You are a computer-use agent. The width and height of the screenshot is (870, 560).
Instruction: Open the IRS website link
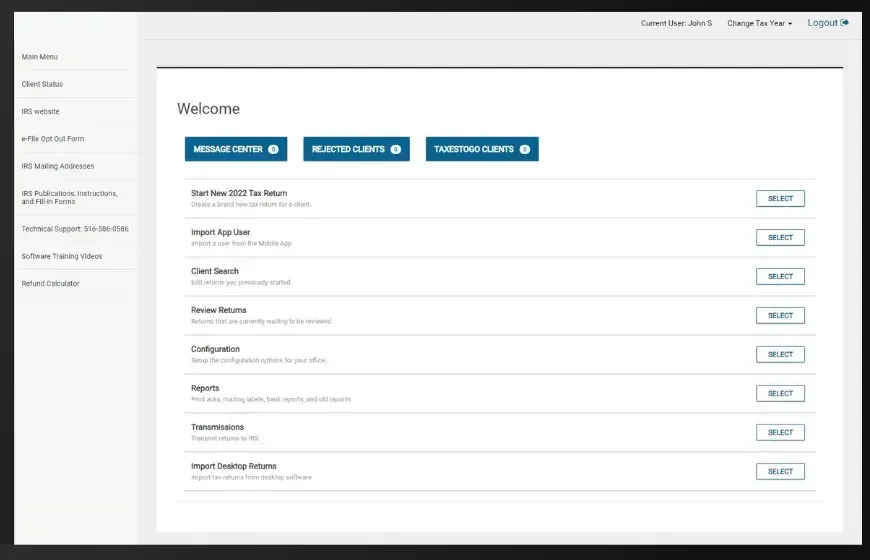pyautogui.click(x=40, y=112)
